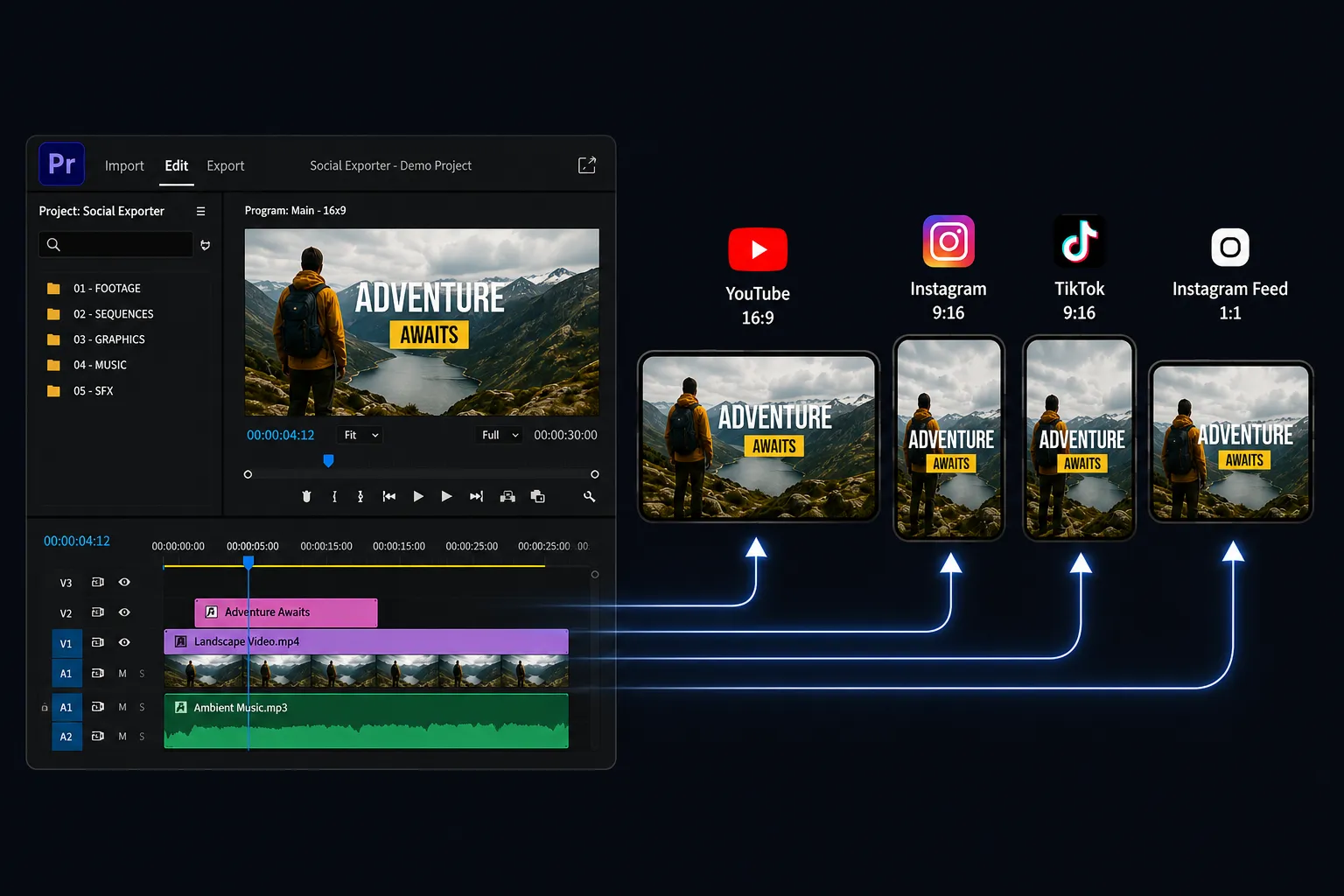
Task: Click inside the project search field
Action: 115,245
